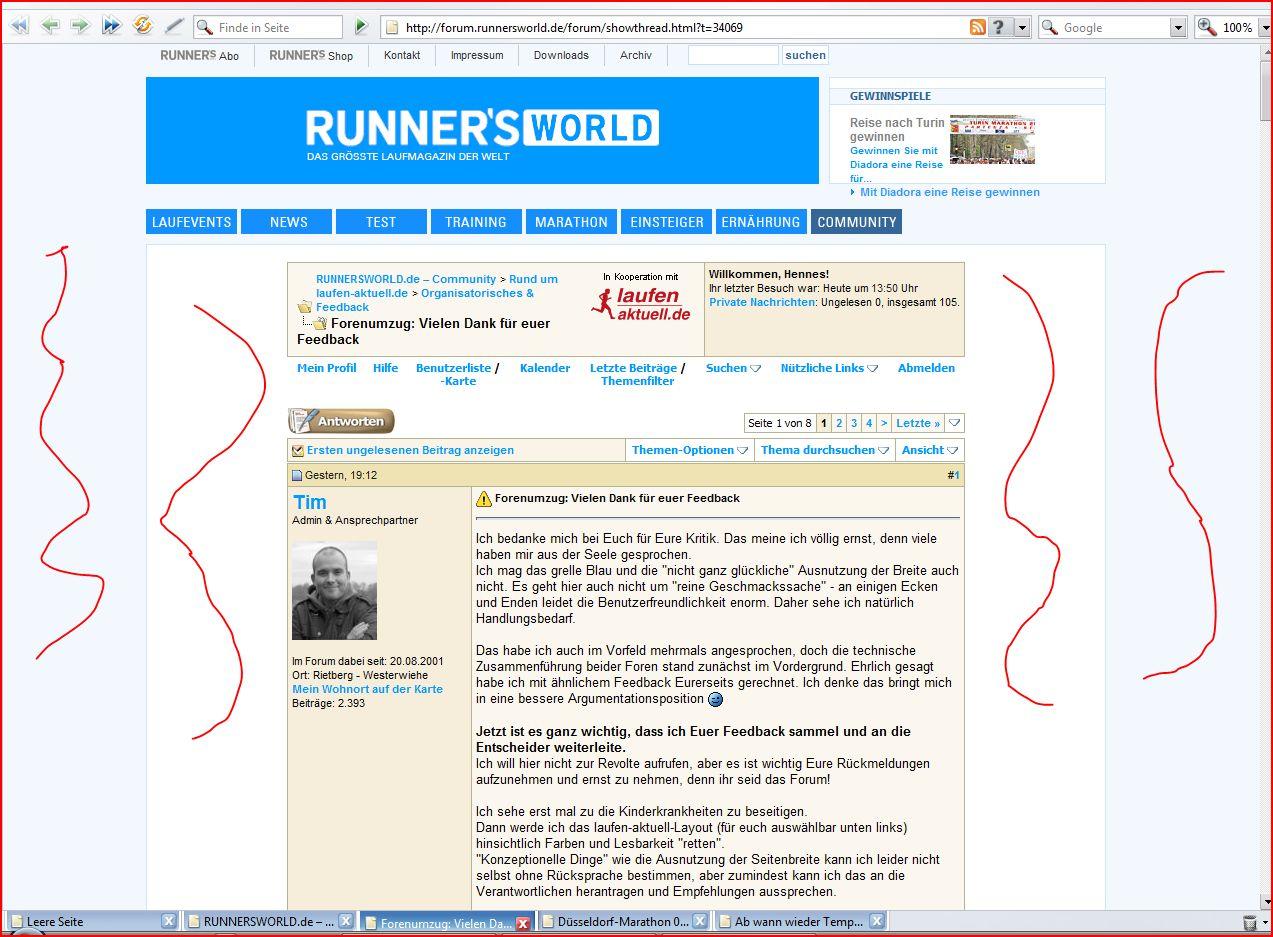
Task: Open the TRAINING navigation tab
Action: coord(476,222)
